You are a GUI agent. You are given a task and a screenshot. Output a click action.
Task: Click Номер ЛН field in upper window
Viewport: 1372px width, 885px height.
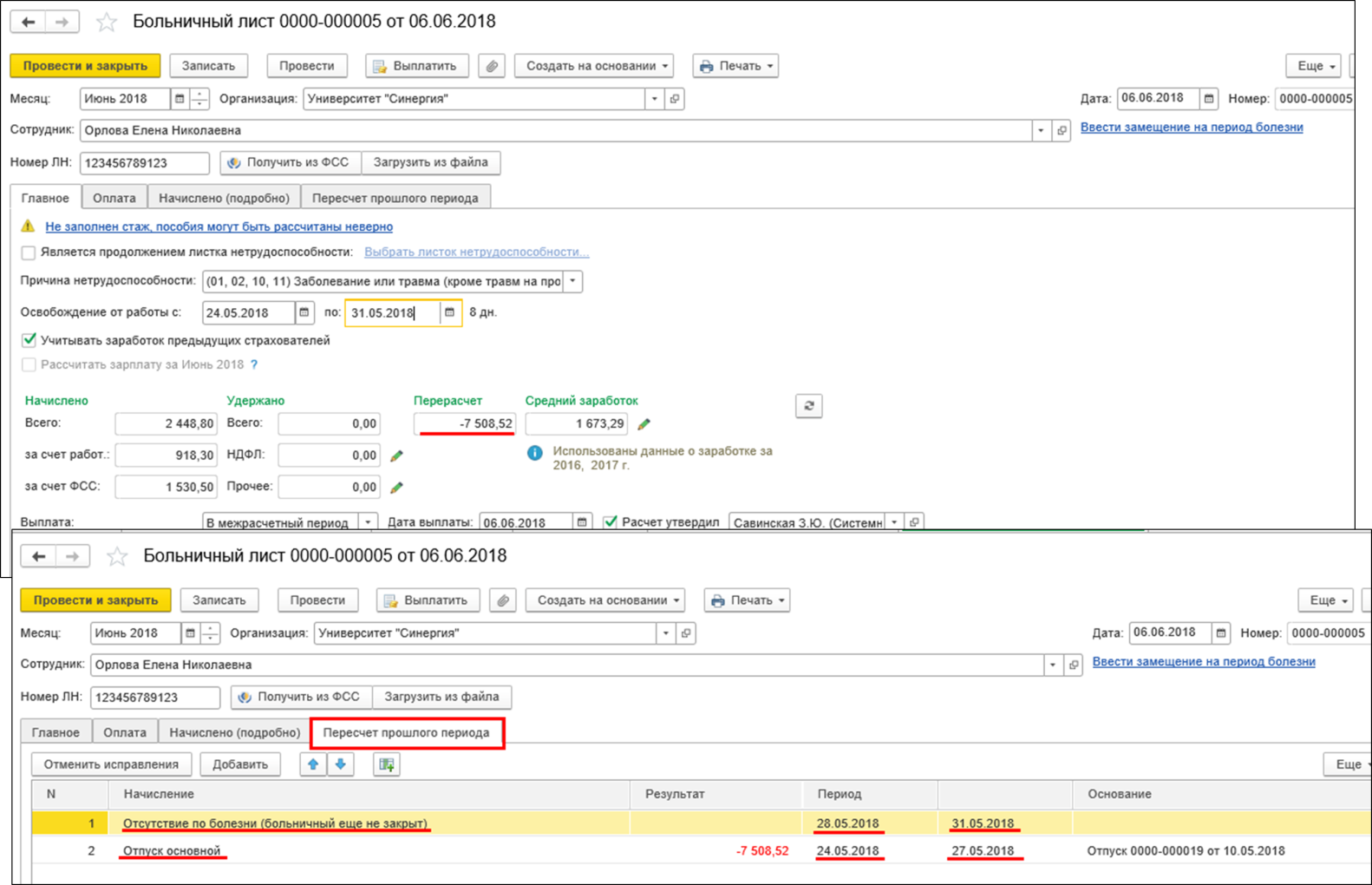click(145, 163)
